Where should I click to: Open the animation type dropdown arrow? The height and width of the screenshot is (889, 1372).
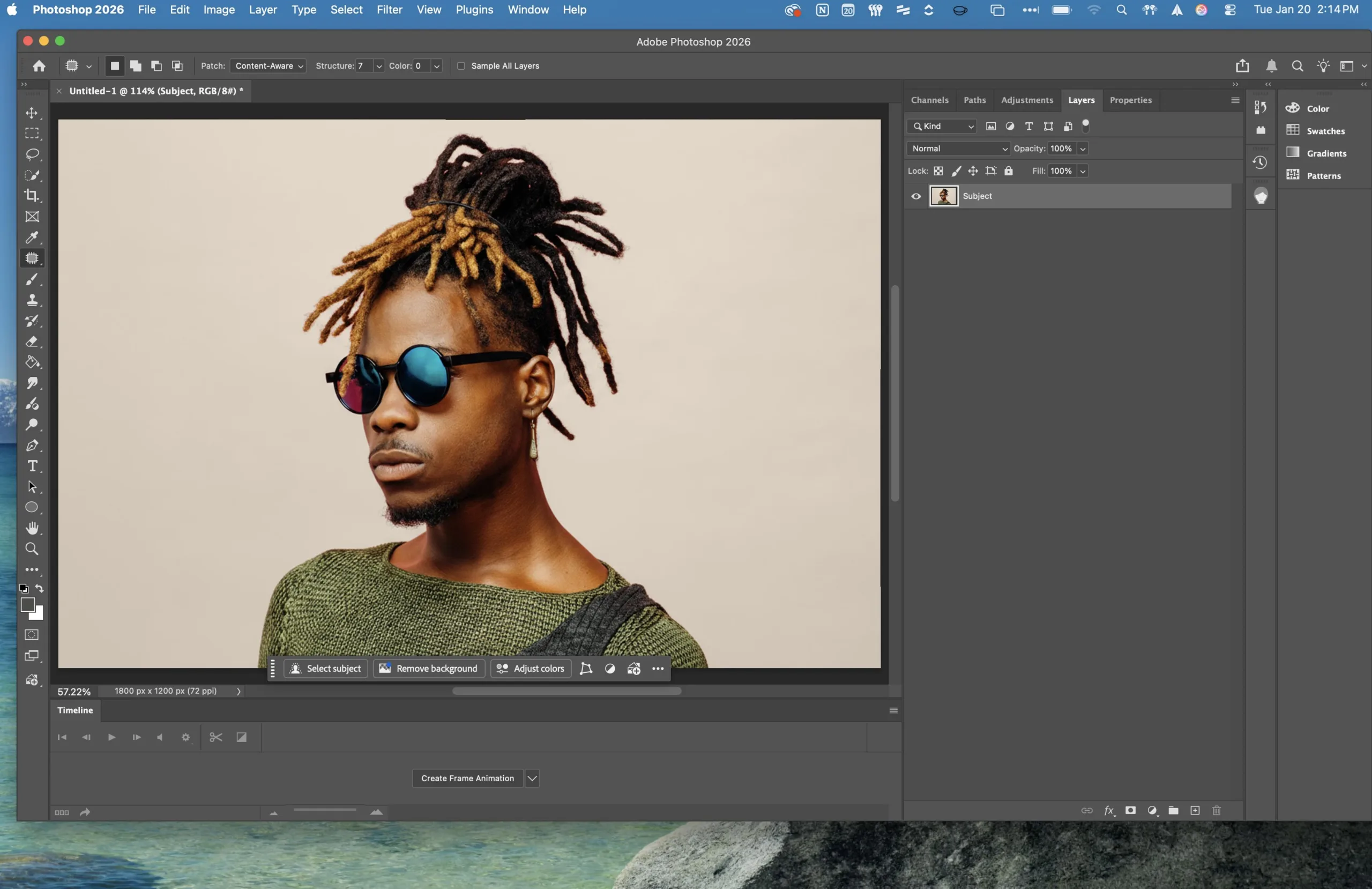[532, 778]
